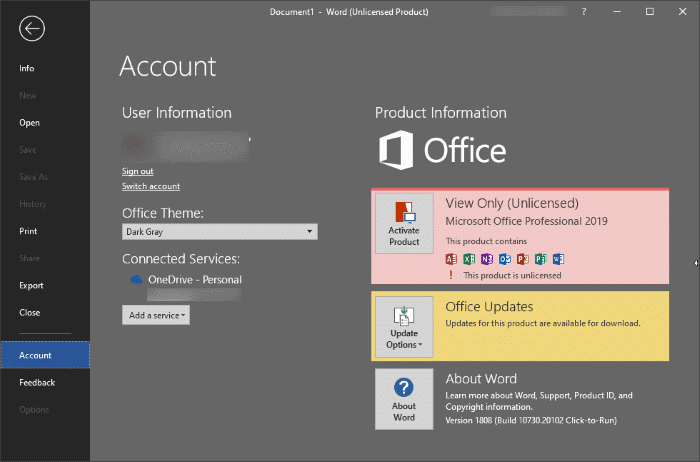Click the OneNote app icon
Viewport: 700px width, 462px height.
[487, 259]
